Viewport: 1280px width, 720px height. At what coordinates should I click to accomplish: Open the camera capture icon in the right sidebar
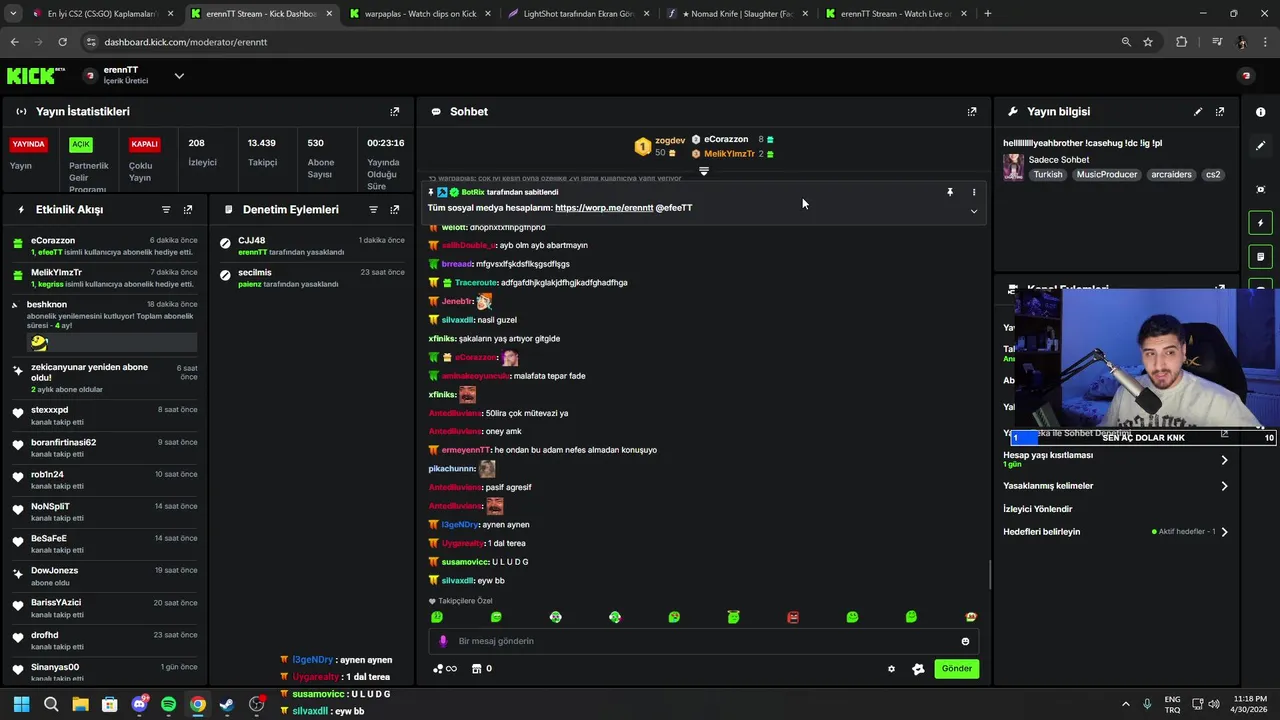point(1260,189)
